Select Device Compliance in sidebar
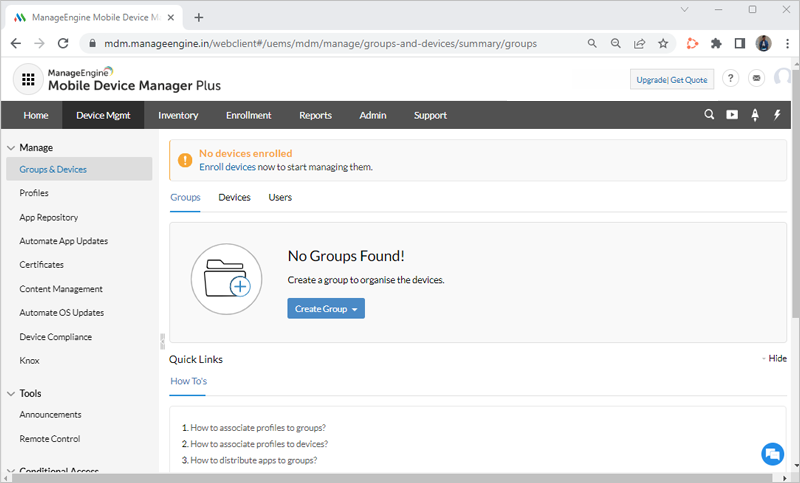The width and height of the screenshot is (800, 483). pyautogui.click(x=55, y=337)
